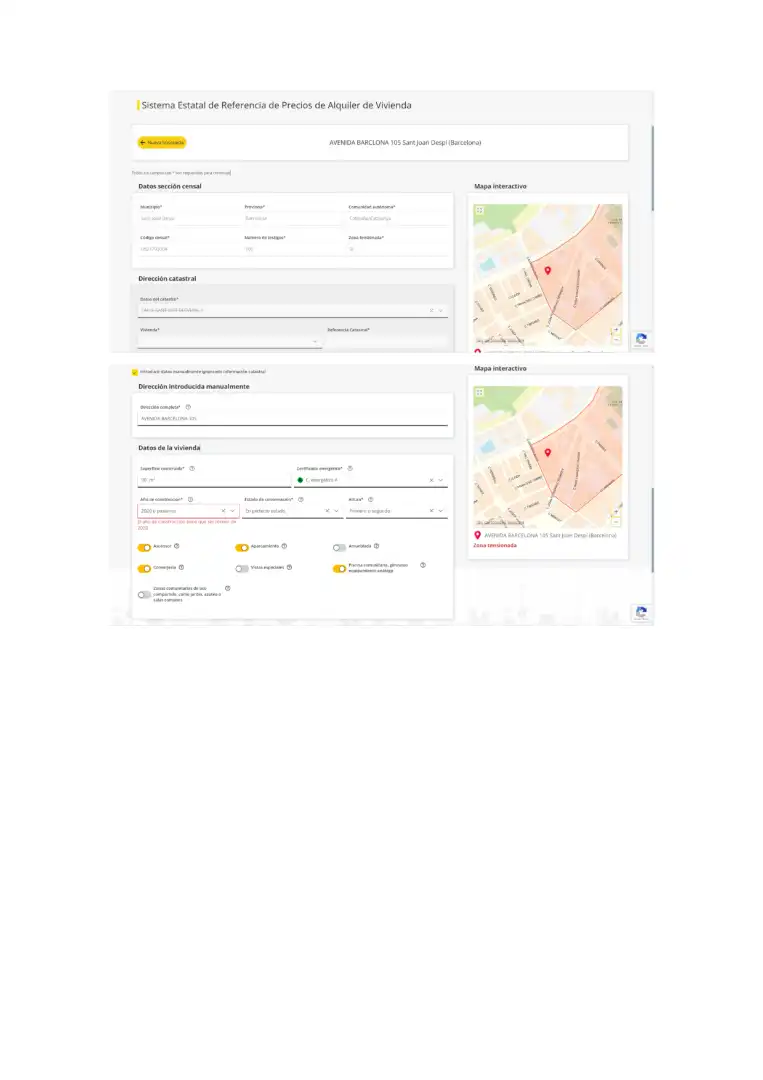Disable the Ascensor toggle
The height and width of the screenshot is (1080, 763).
(x=144, y=548)
